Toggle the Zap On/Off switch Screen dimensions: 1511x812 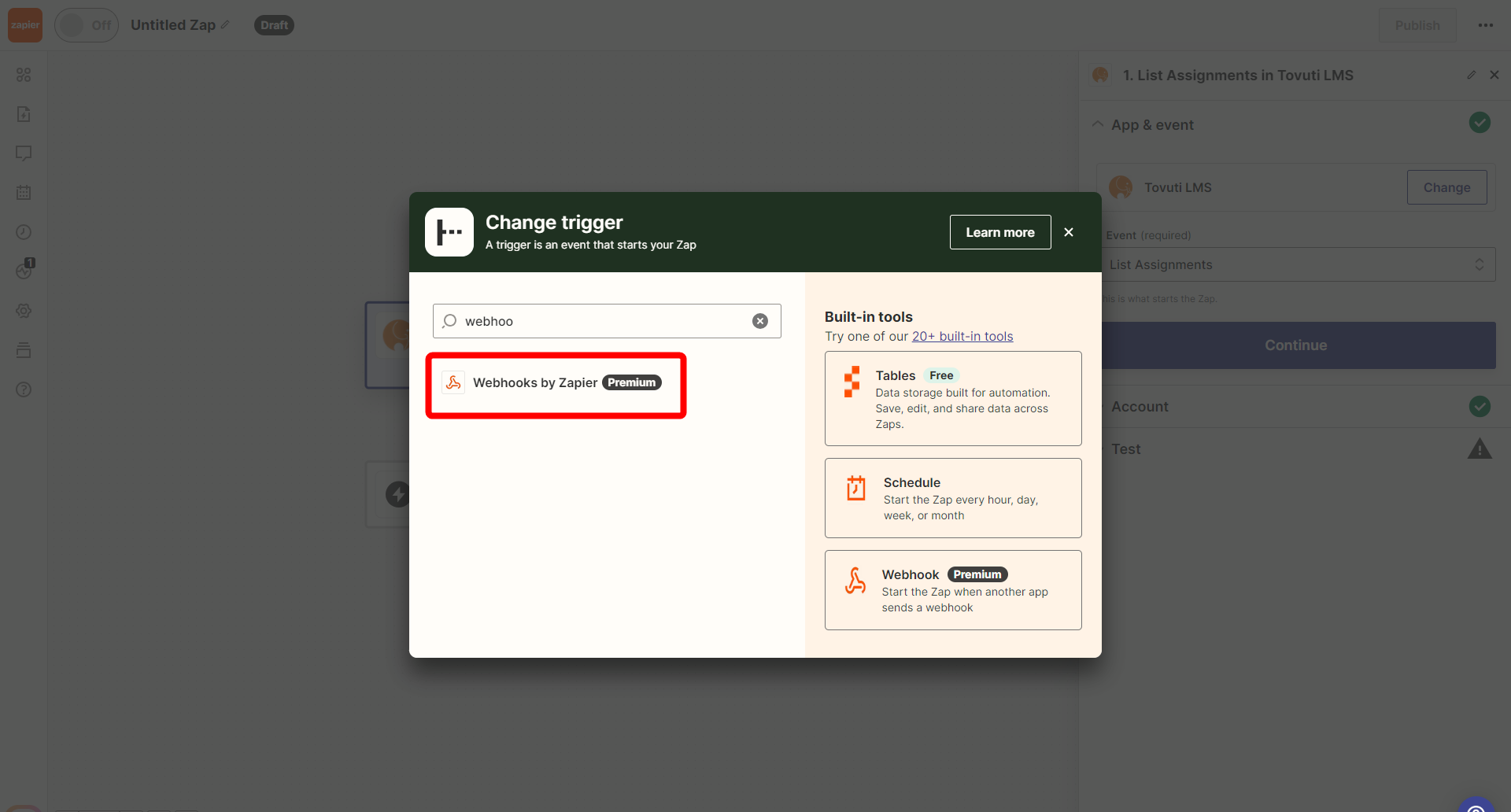click(x=86, y=25)
